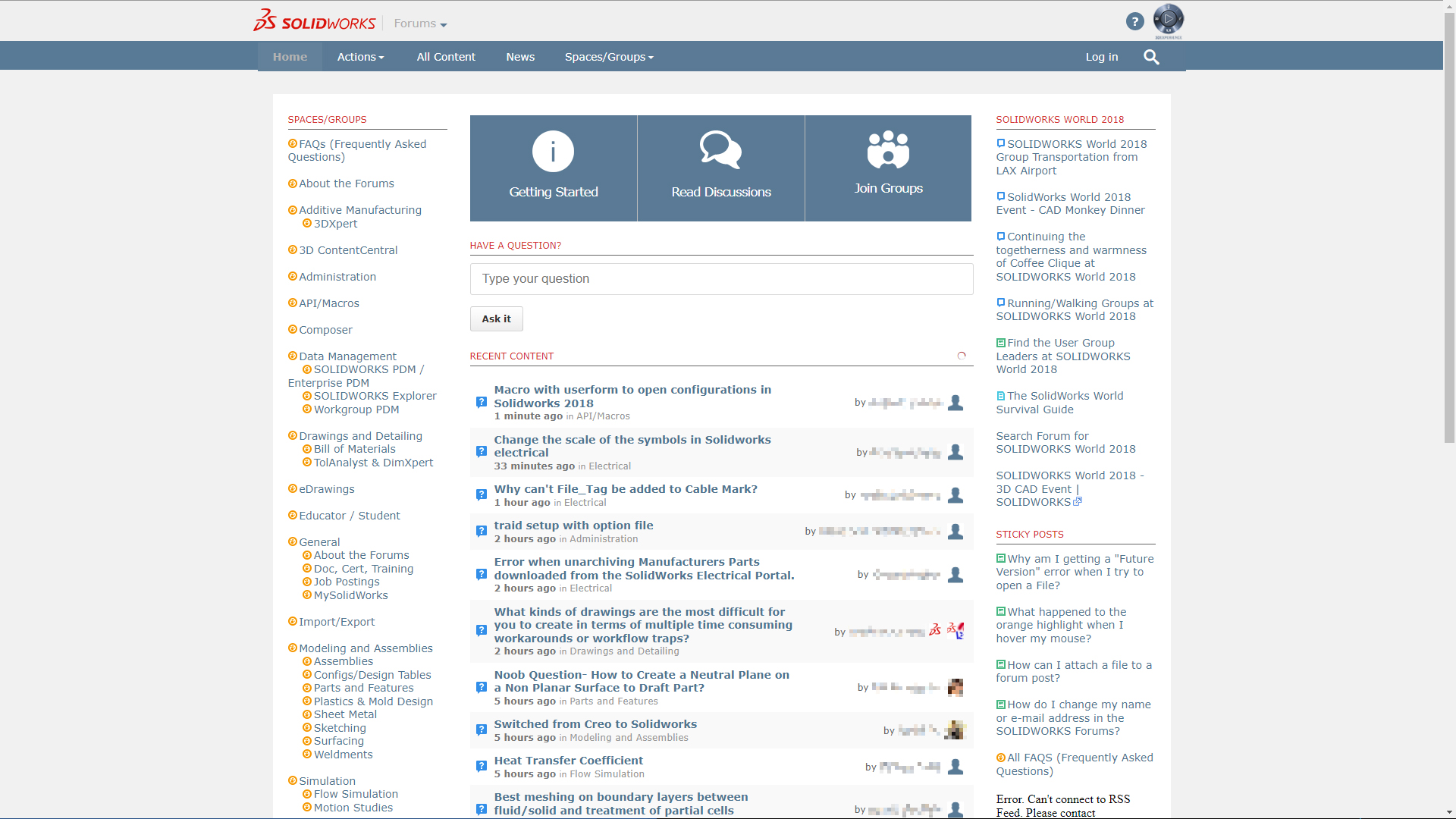Open the help question mark icon
This screenshot has height=819, width=1456.
coord(1134,22)
